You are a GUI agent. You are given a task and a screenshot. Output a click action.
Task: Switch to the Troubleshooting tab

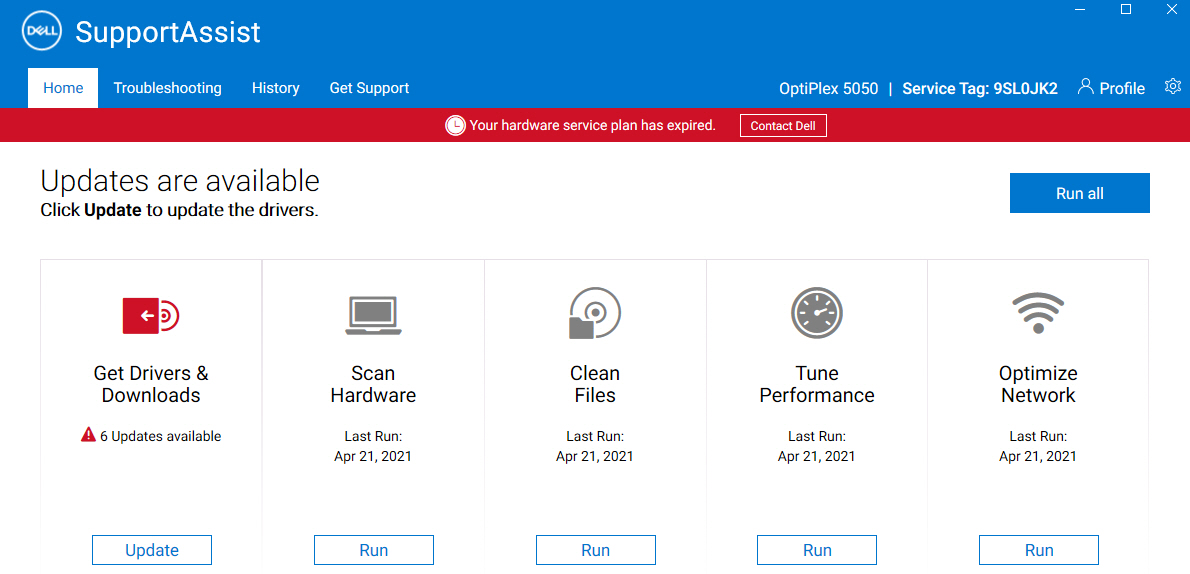(167, 88)
